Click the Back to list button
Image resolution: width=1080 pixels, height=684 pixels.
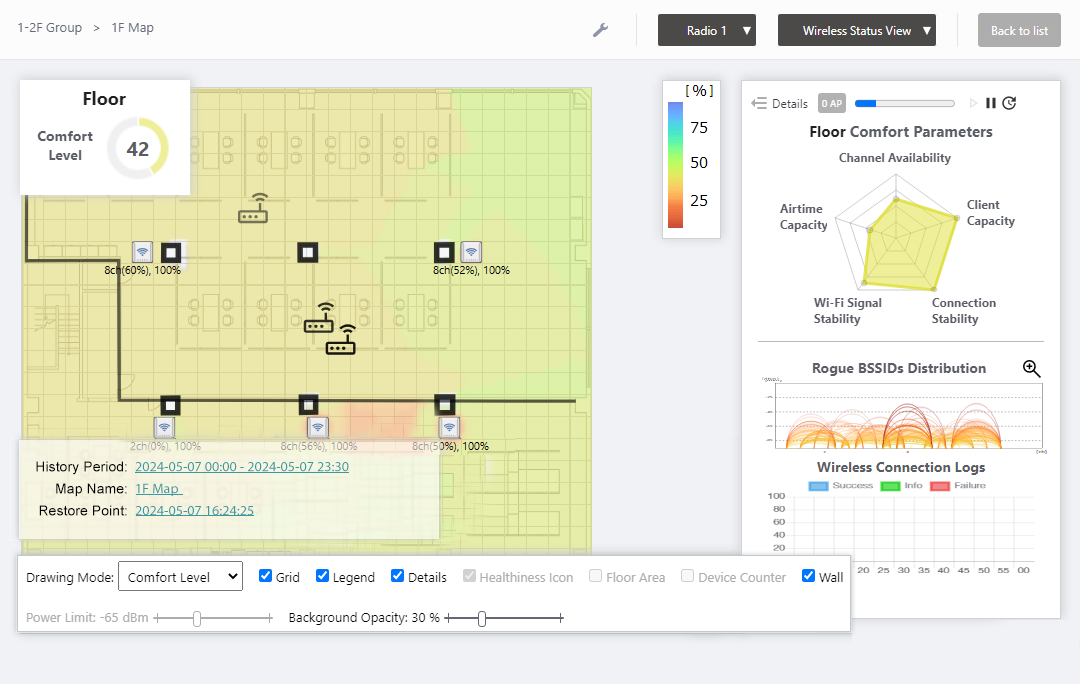coord(1019,30)
